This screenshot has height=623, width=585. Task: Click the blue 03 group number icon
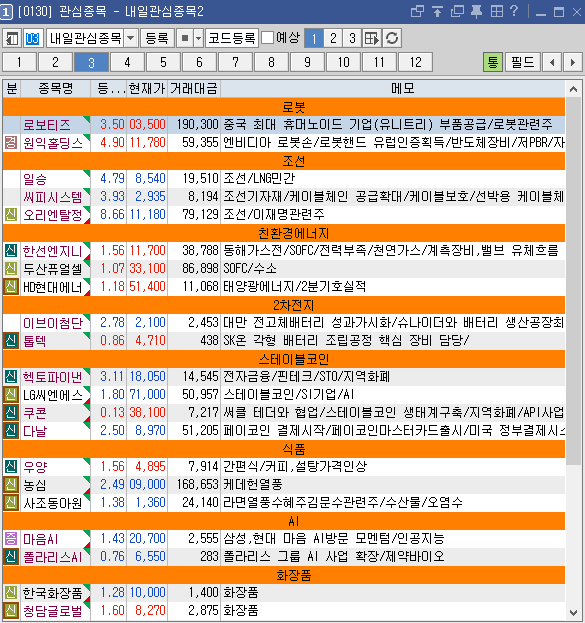click(x=32, y=39)
